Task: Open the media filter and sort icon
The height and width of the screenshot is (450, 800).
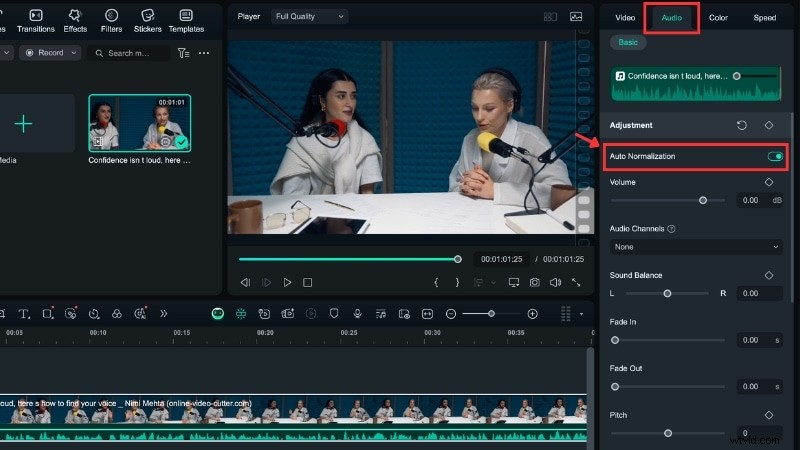Action: [x=184, y=53]
